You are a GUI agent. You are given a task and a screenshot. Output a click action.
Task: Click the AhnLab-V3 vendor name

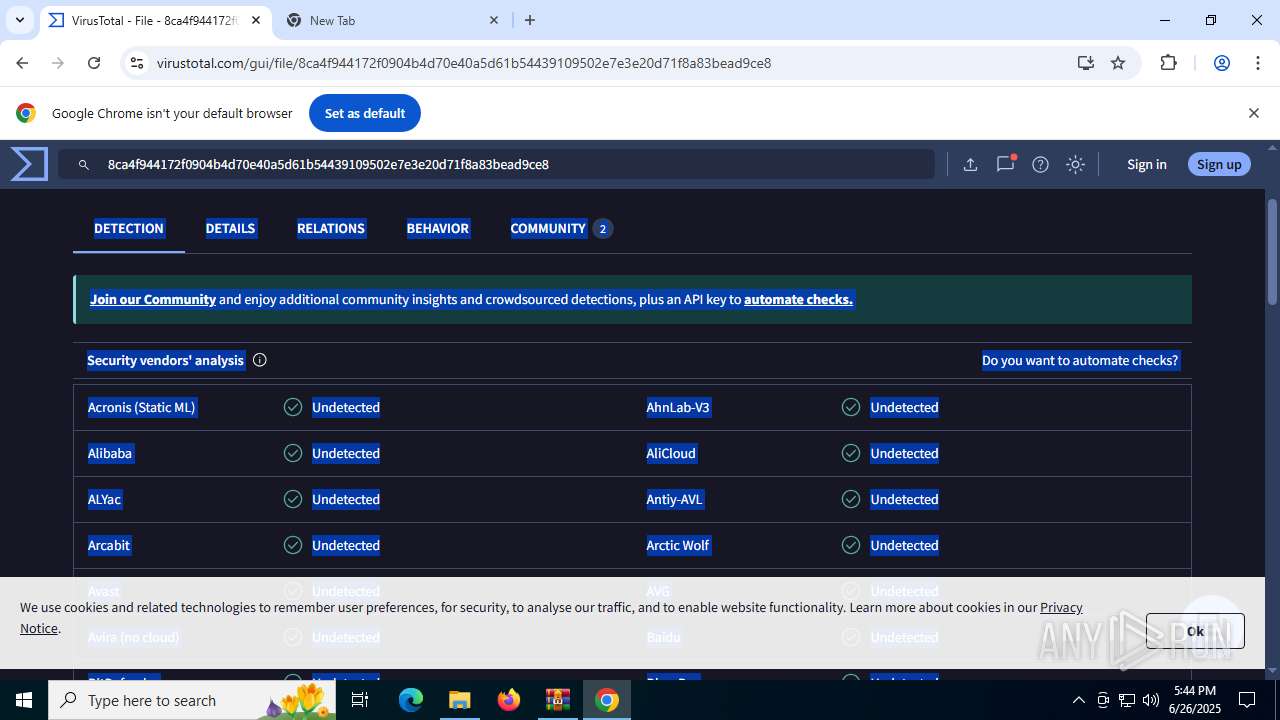pyautogui.click(x=678, y=407)
